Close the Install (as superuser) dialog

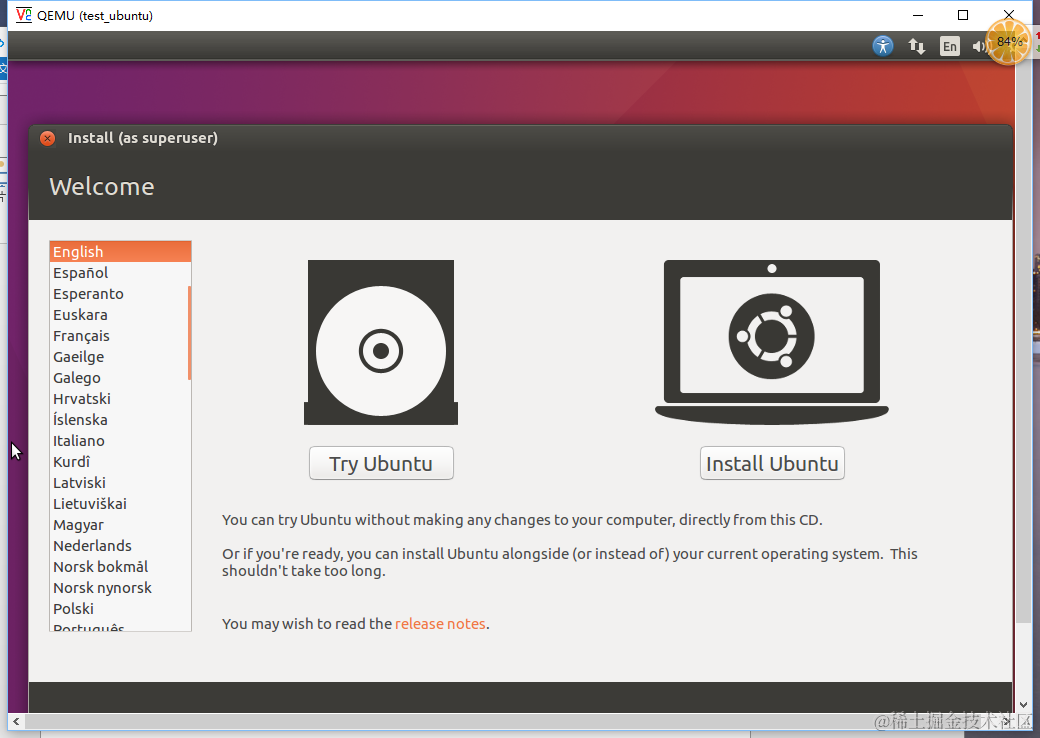point(48,138)
